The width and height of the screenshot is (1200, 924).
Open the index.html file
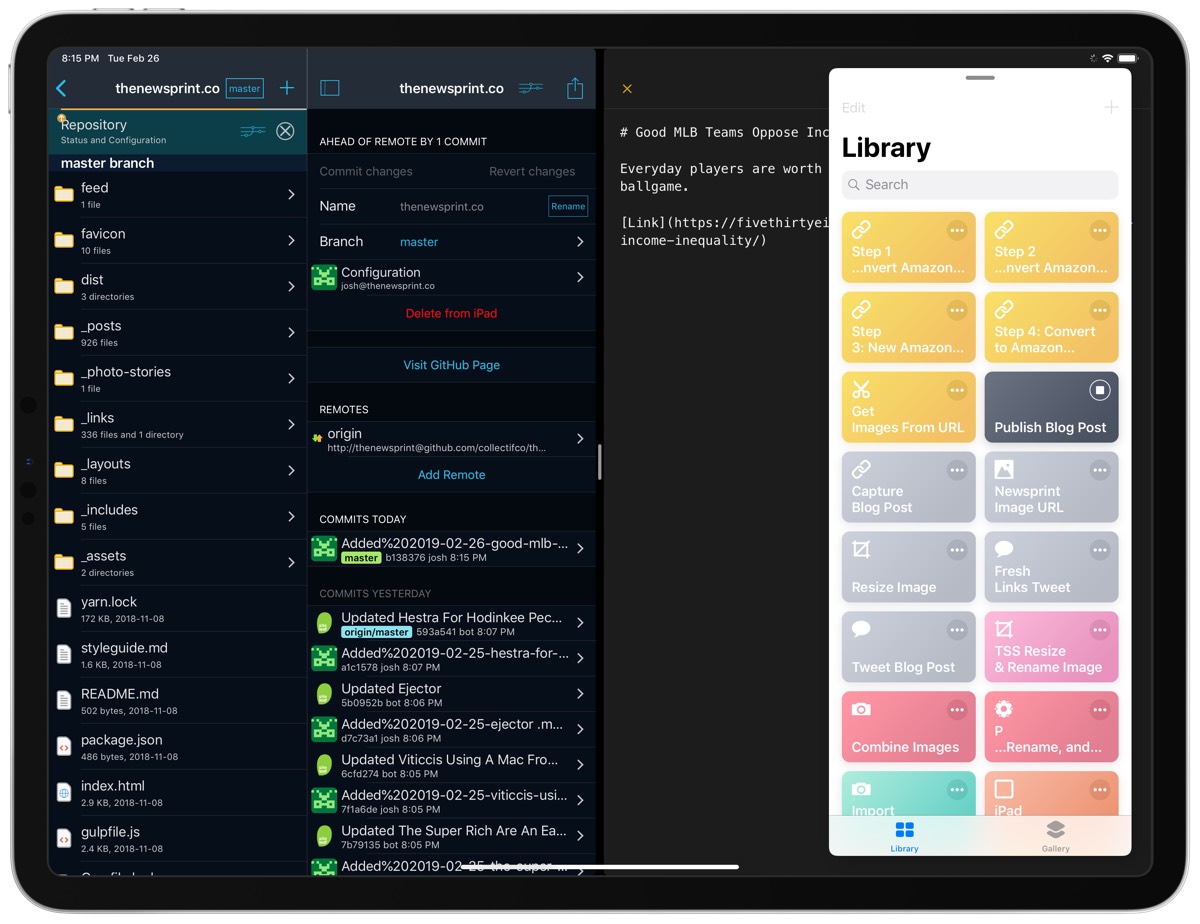click(x=177, y=793)
